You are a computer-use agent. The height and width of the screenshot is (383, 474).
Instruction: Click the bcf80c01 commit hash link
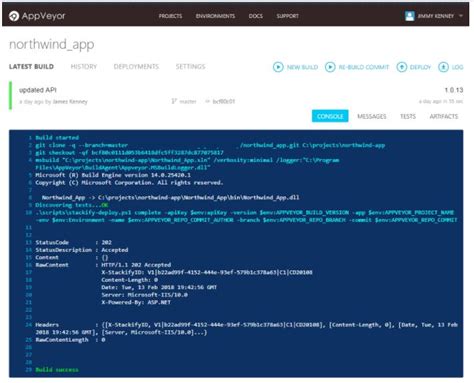coord(224,101)
